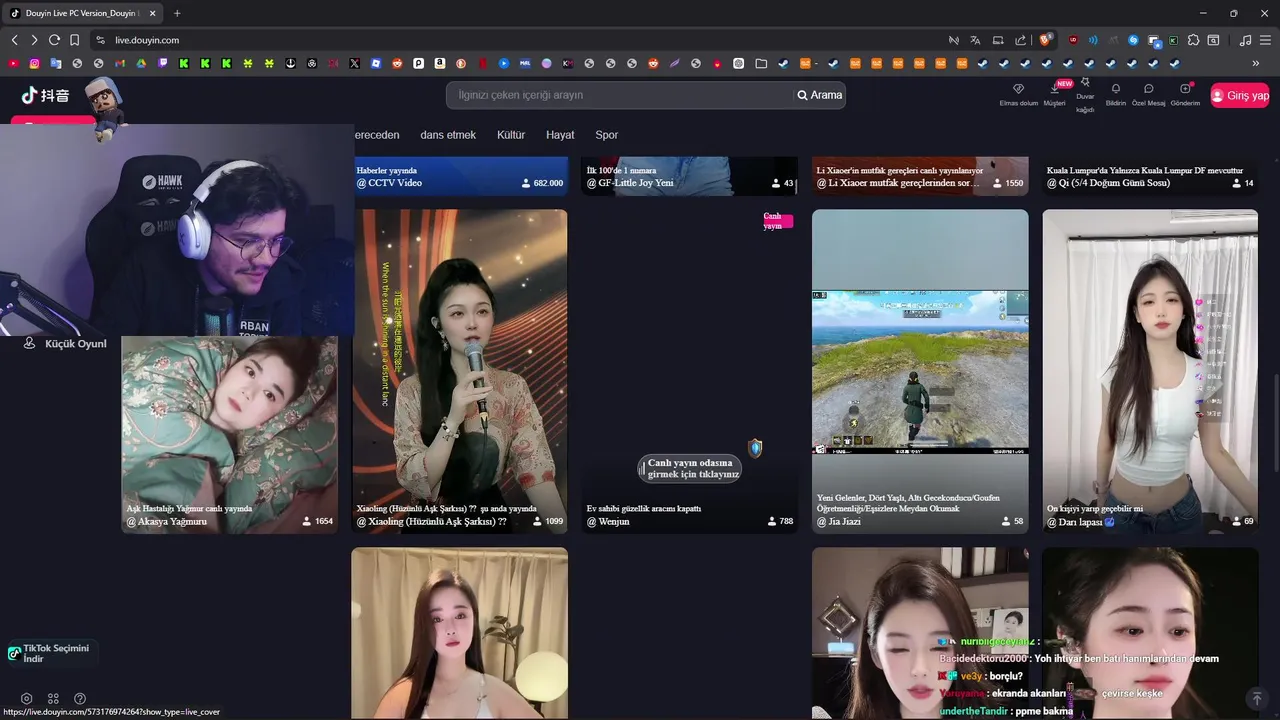Click the share page icon in address bar
This screenshot has height=720, width=1280.
pyautogui.click(x=1020, y=40)
